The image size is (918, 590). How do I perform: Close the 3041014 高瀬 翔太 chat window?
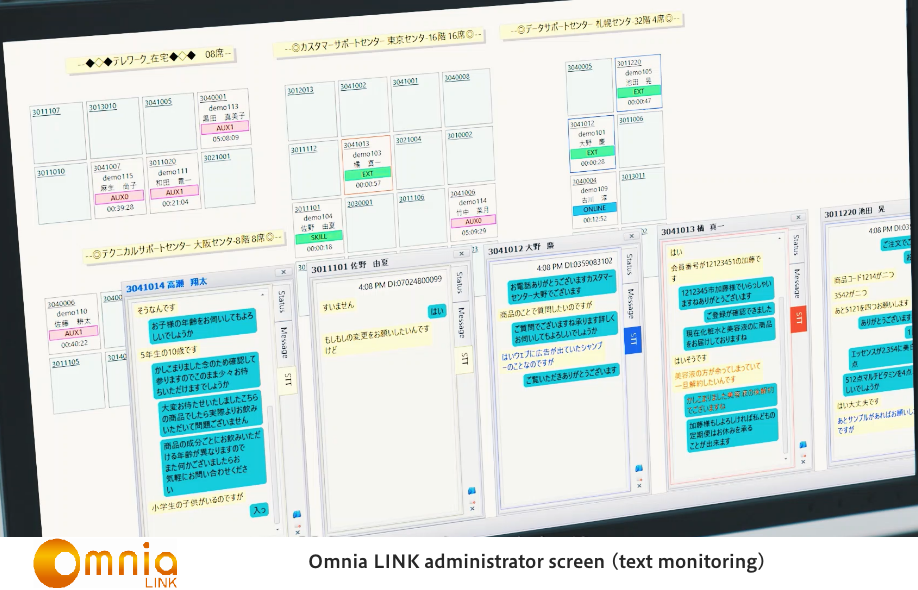pos(283,272)
